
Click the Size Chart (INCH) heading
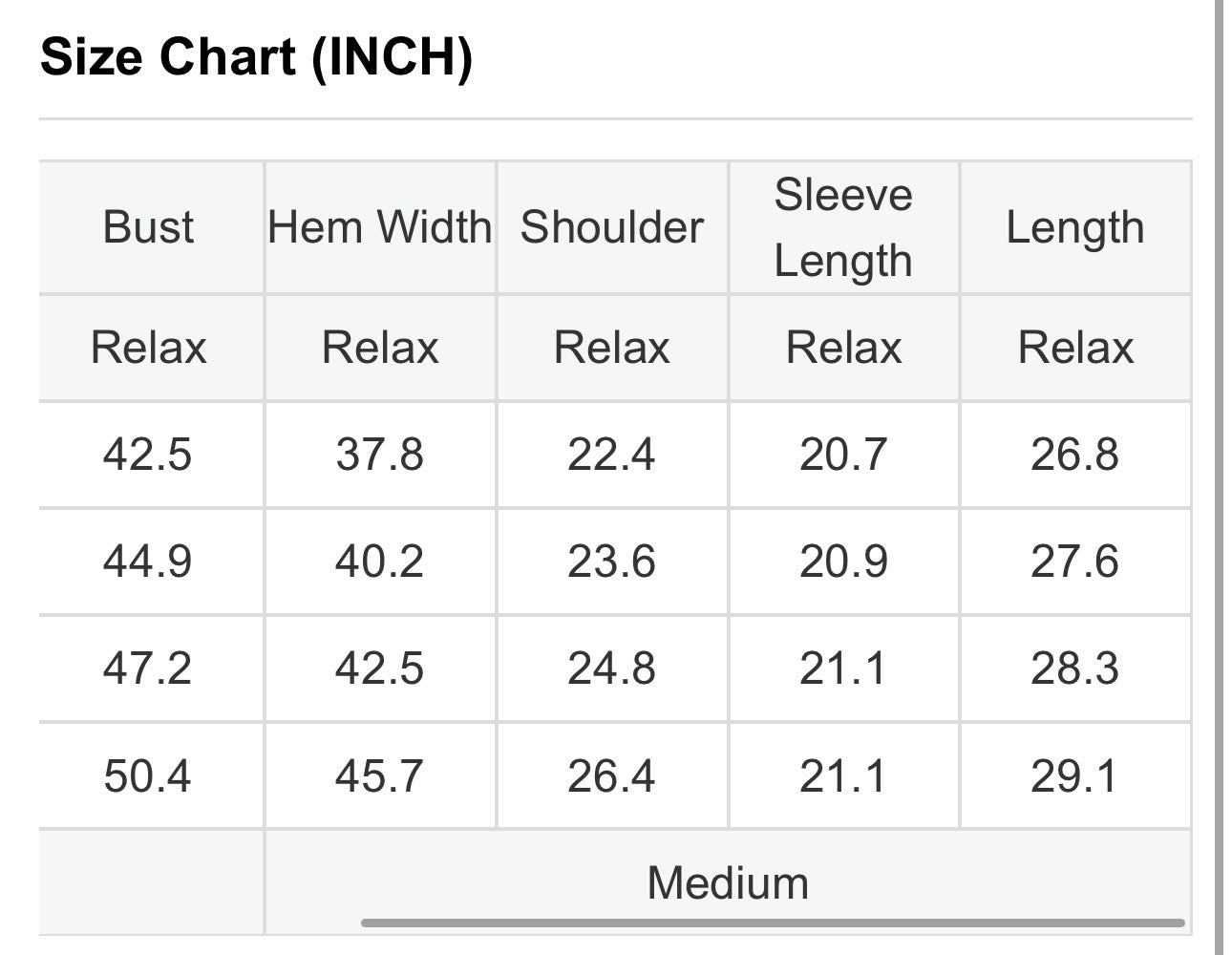[256, 56]
